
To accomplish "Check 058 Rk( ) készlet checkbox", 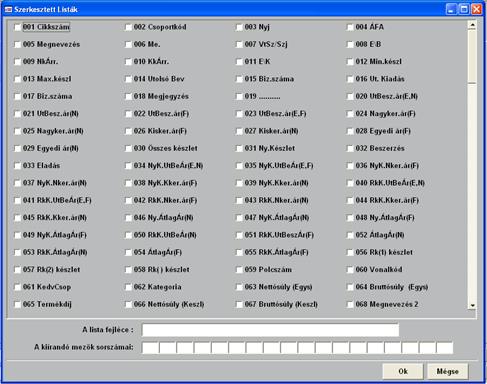I will click(128, 270).
